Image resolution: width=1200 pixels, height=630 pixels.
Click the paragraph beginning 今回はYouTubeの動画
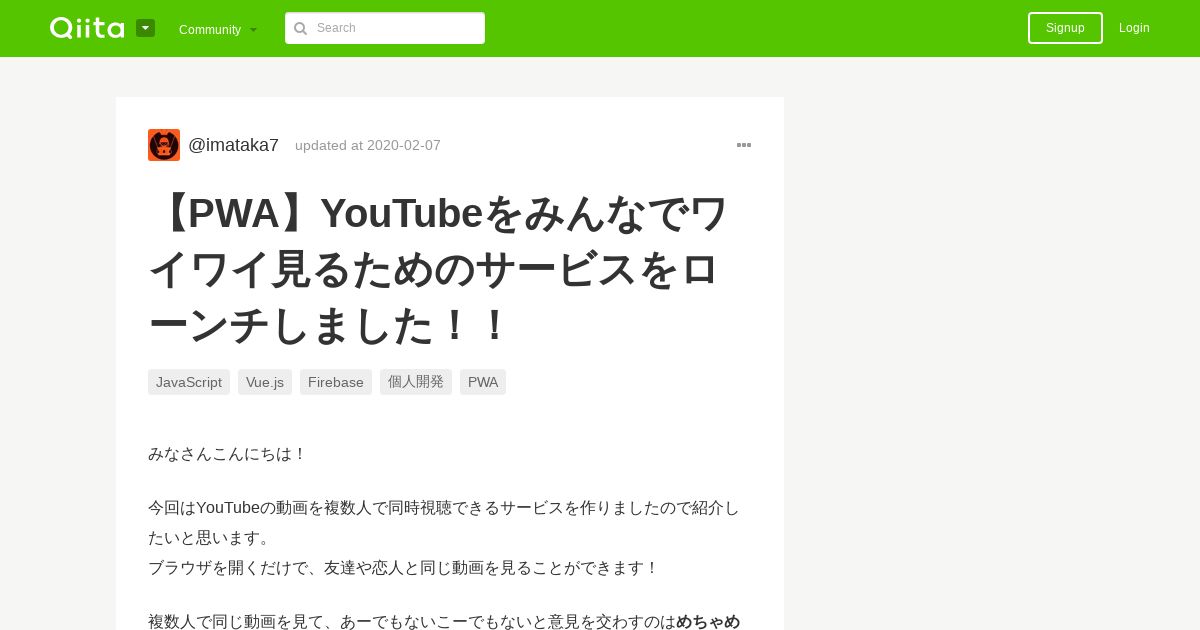444,523
